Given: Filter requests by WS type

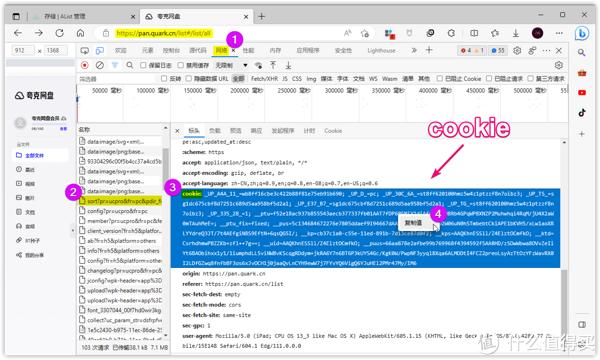Looking at the screenshot, I should 373,78.
